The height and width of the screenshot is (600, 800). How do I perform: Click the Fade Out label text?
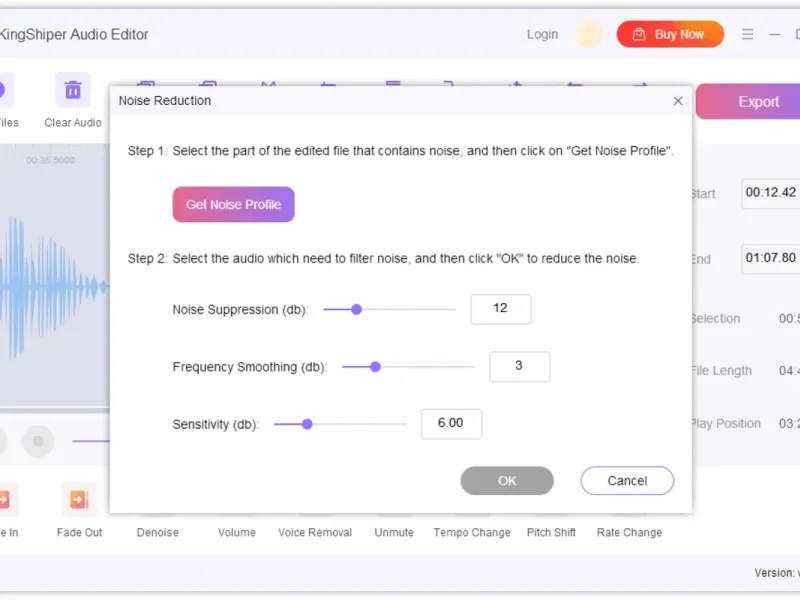point(79,532)
